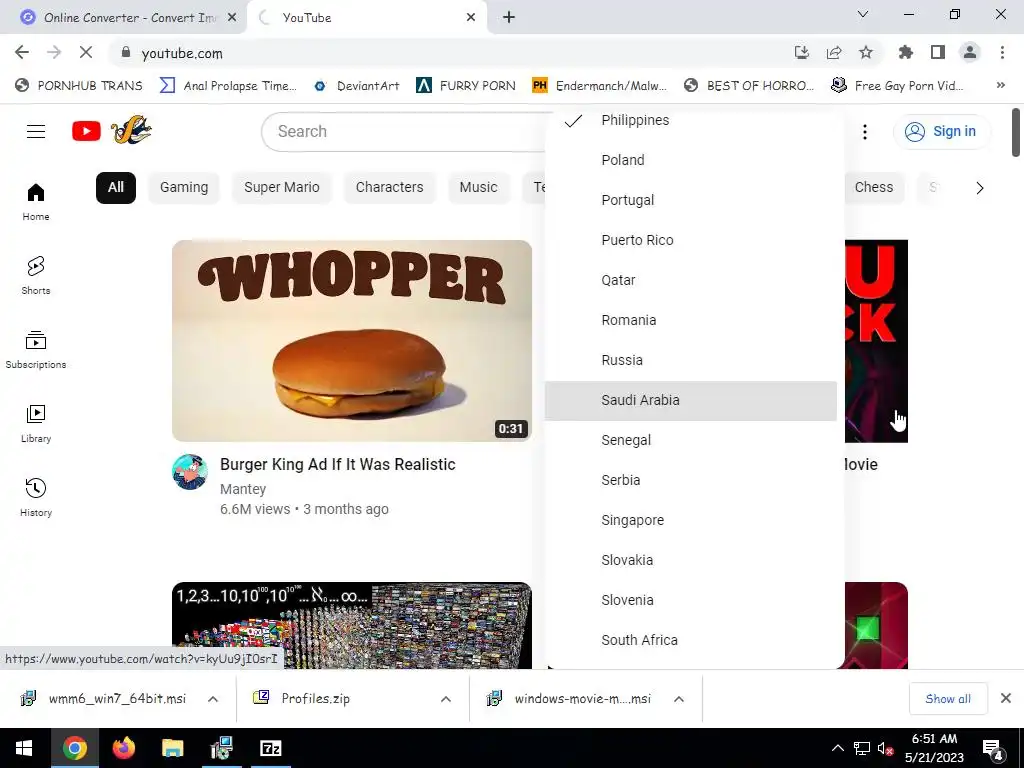Choose Saudi Arabia in the location list
The image size is (1024, 768).
click(691, 400)
